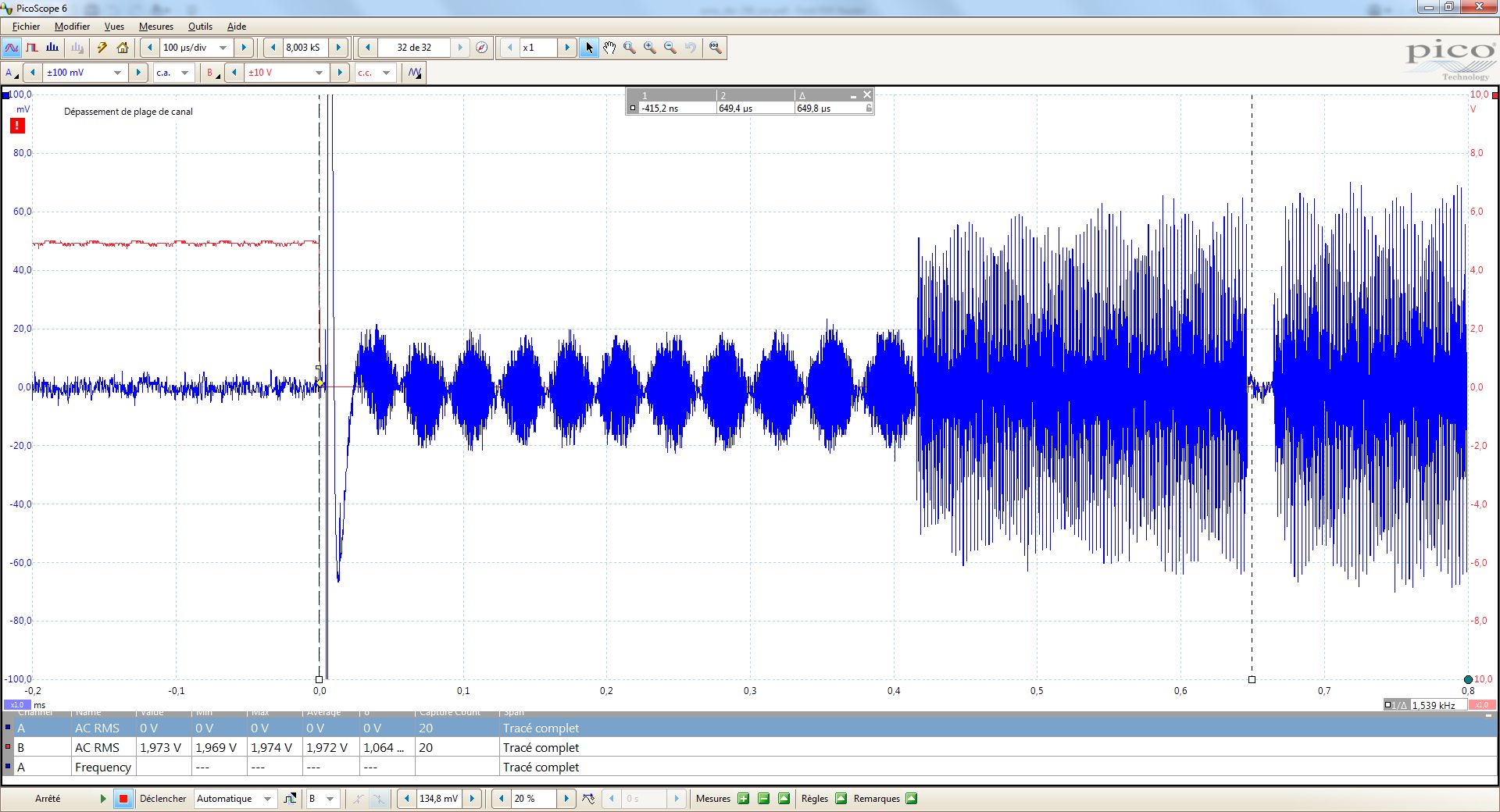
Task: Increase pre-trigger percentage 20 %
Action: click(x=566, y=799)
